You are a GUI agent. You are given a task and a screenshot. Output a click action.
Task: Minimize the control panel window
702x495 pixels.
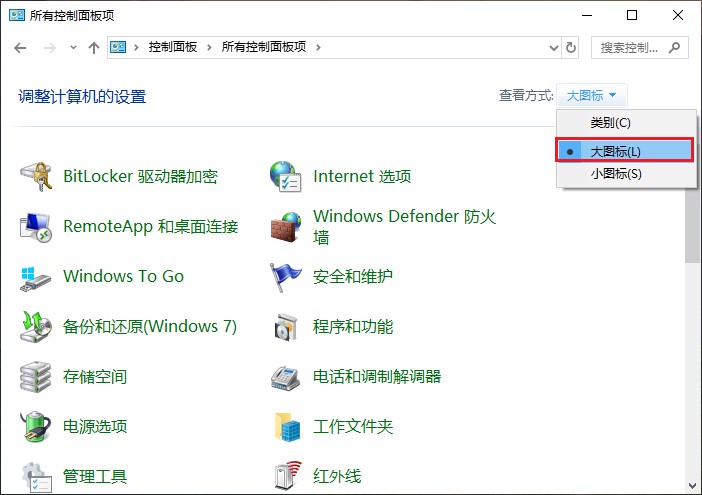pos(587,15)
